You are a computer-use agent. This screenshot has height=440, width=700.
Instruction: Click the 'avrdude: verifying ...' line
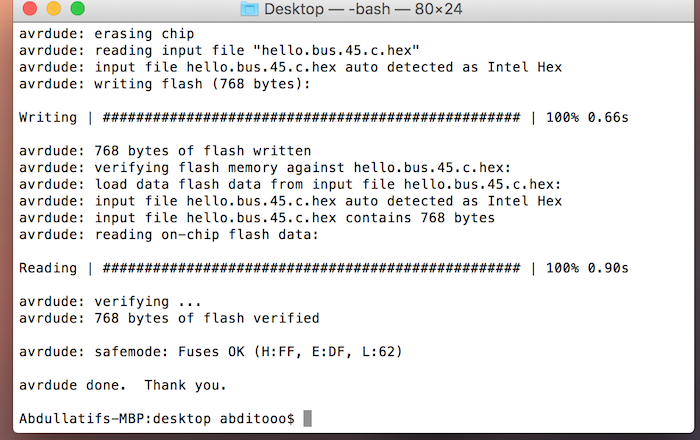[x=110, y=302]
